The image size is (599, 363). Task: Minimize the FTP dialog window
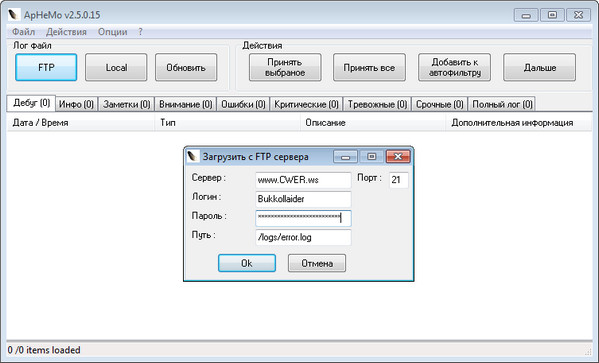click(x=345, y=156)
